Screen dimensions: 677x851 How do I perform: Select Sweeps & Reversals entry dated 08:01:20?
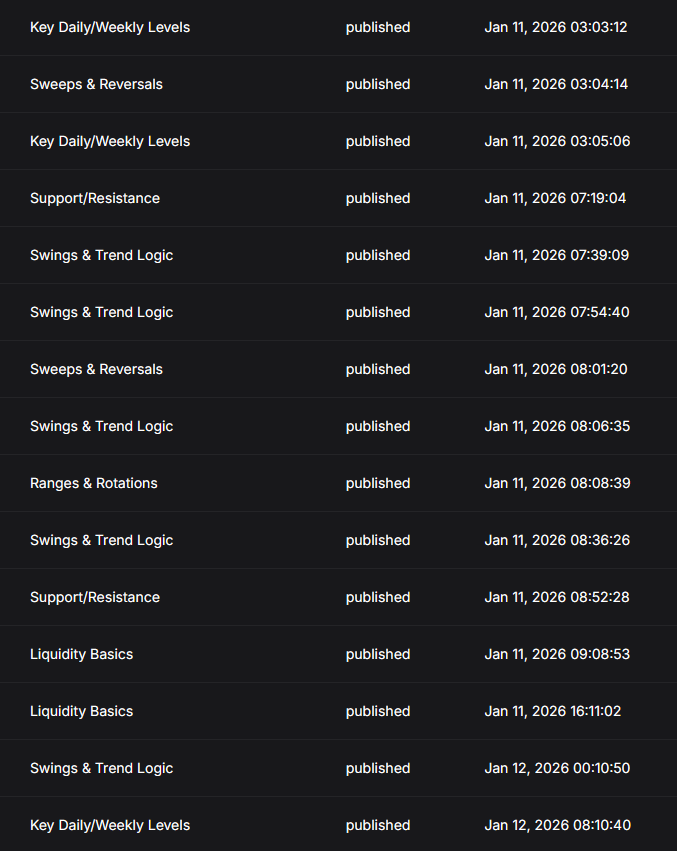[x=96, y=369]
